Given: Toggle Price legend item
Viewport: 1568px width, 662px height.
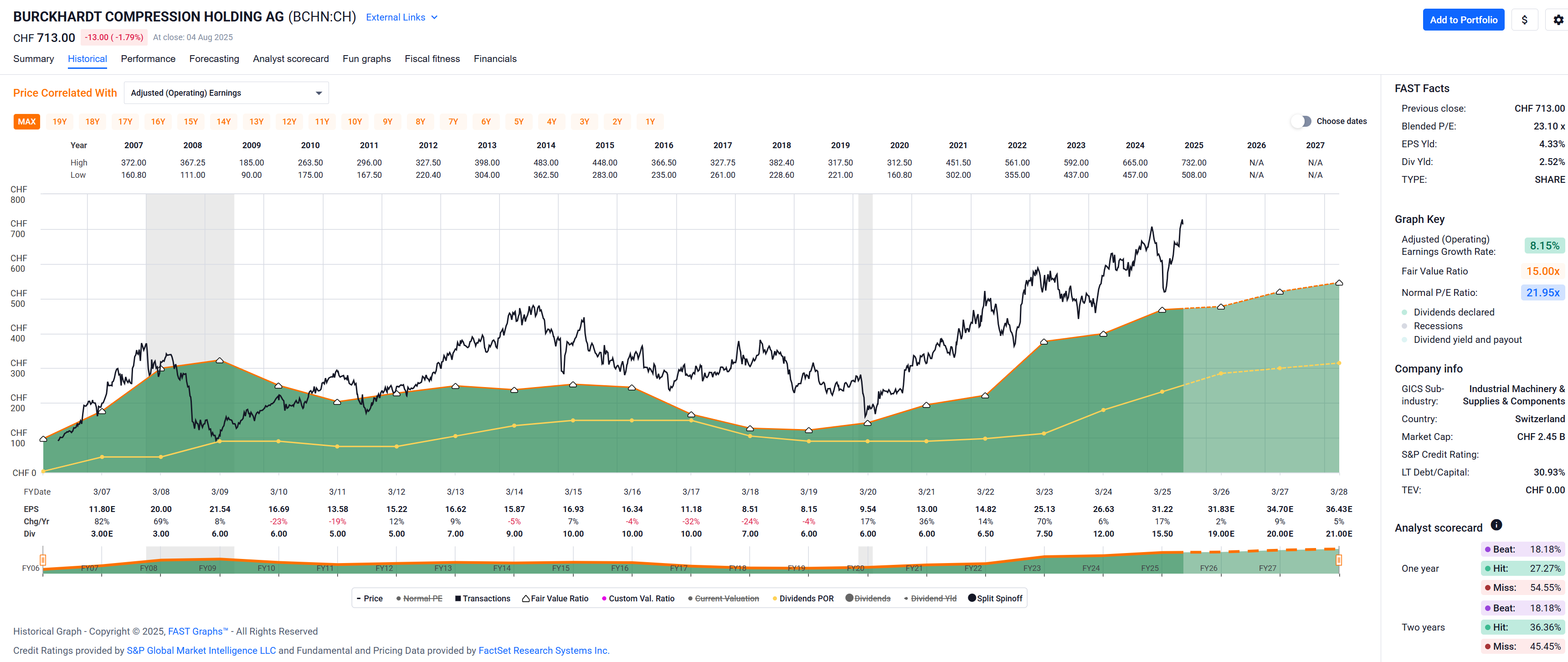Looking at the screenshot, I should coord(370,599).
